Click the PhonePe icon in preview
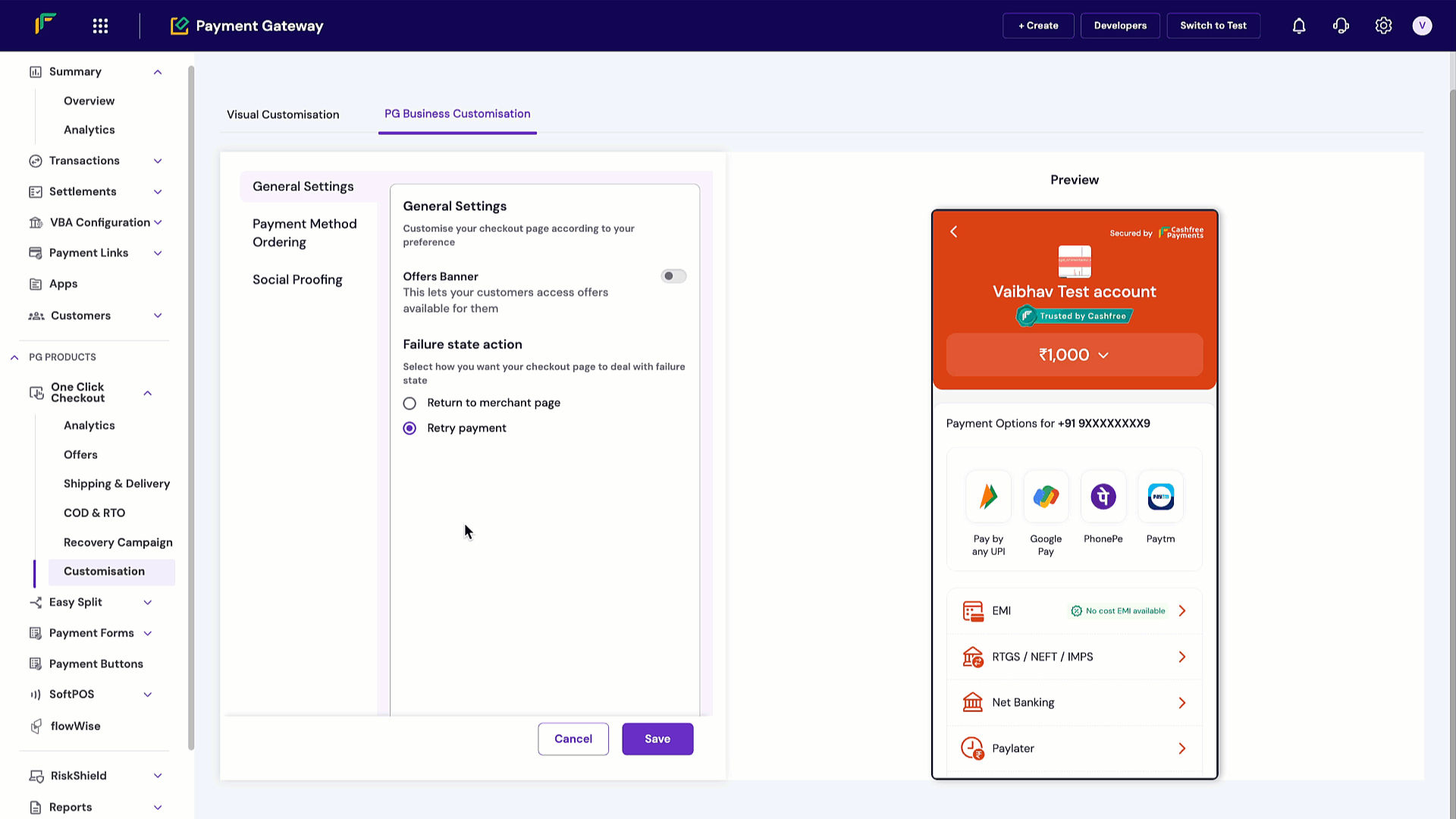The width and height of the screenshot is (1456, 819). tap(1103, 497)
